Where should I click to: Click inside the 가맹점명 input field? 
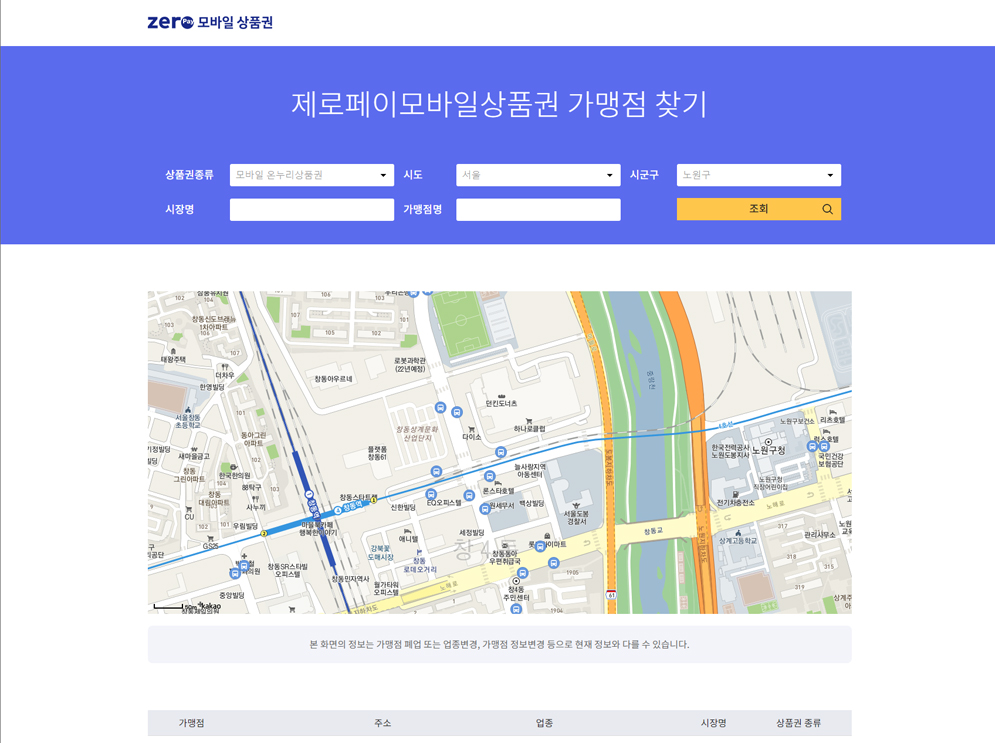coord(538,209)
